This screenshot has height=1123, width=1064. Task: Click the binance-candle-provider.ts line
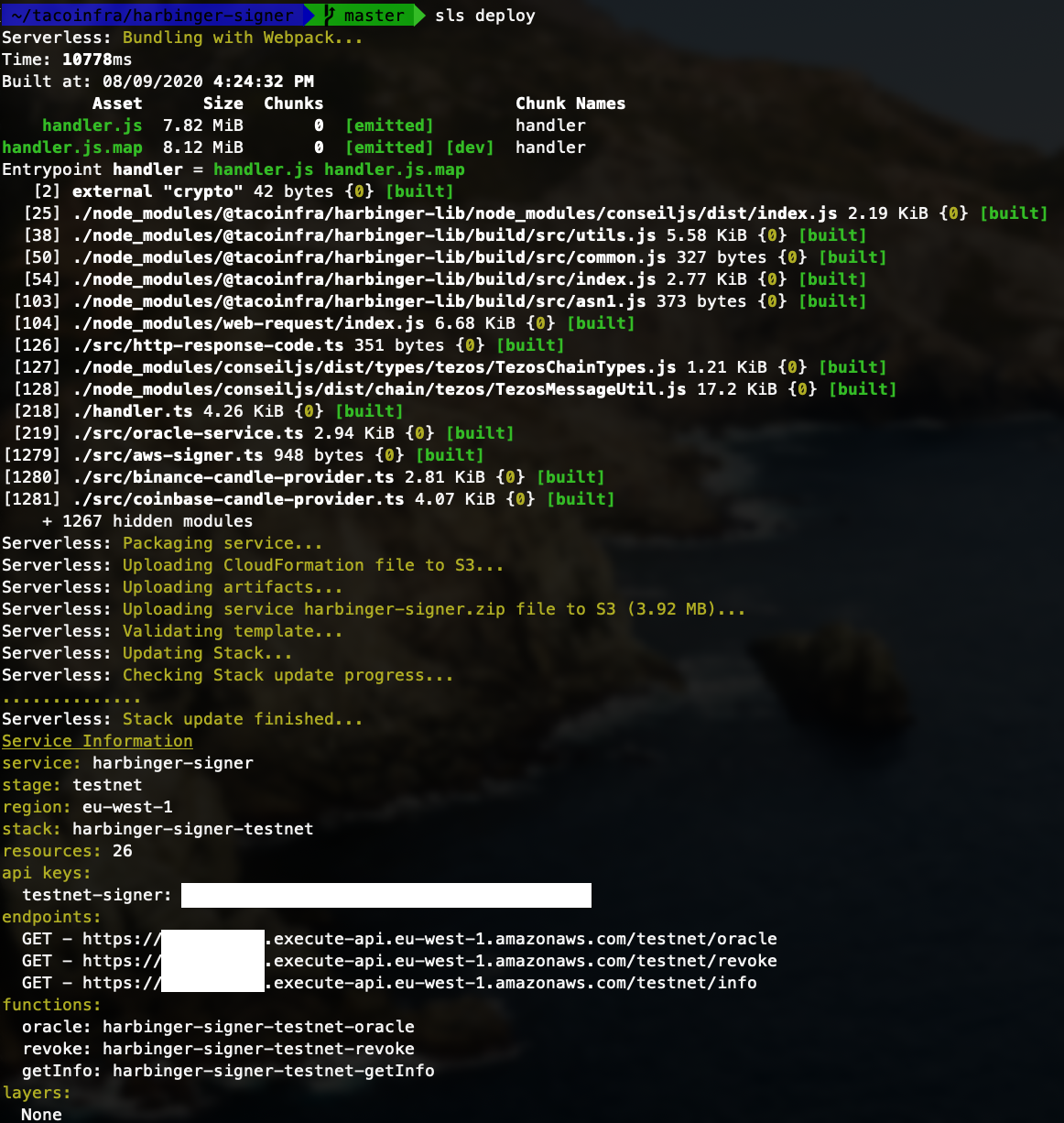[304, 477]
